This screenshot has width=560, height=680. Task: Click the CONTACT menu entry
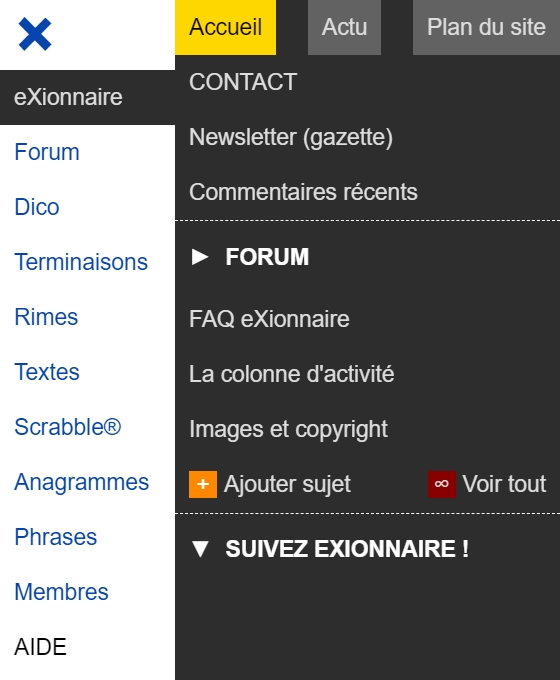(243, 82)
